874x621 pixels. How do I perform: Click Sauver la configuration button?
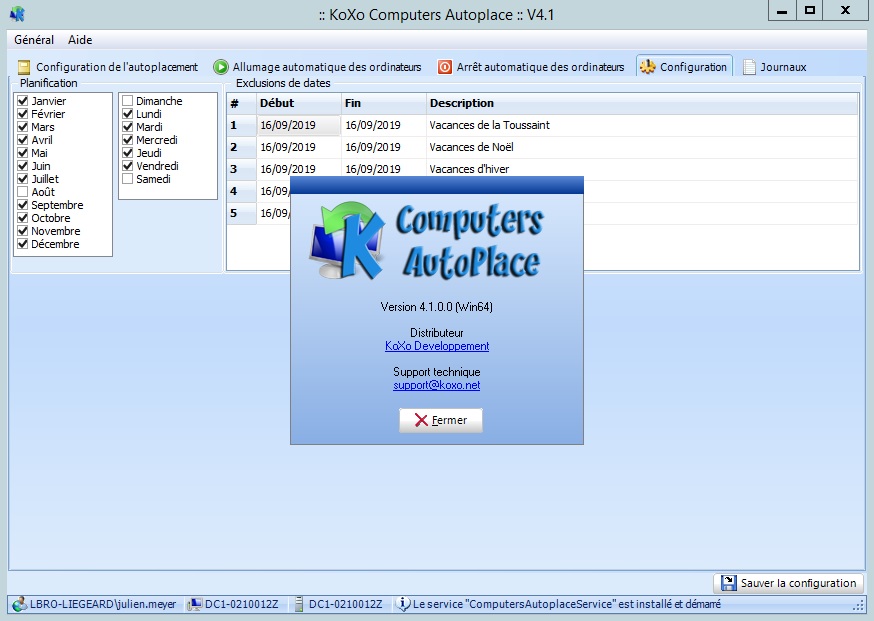(x=788, y=583)
